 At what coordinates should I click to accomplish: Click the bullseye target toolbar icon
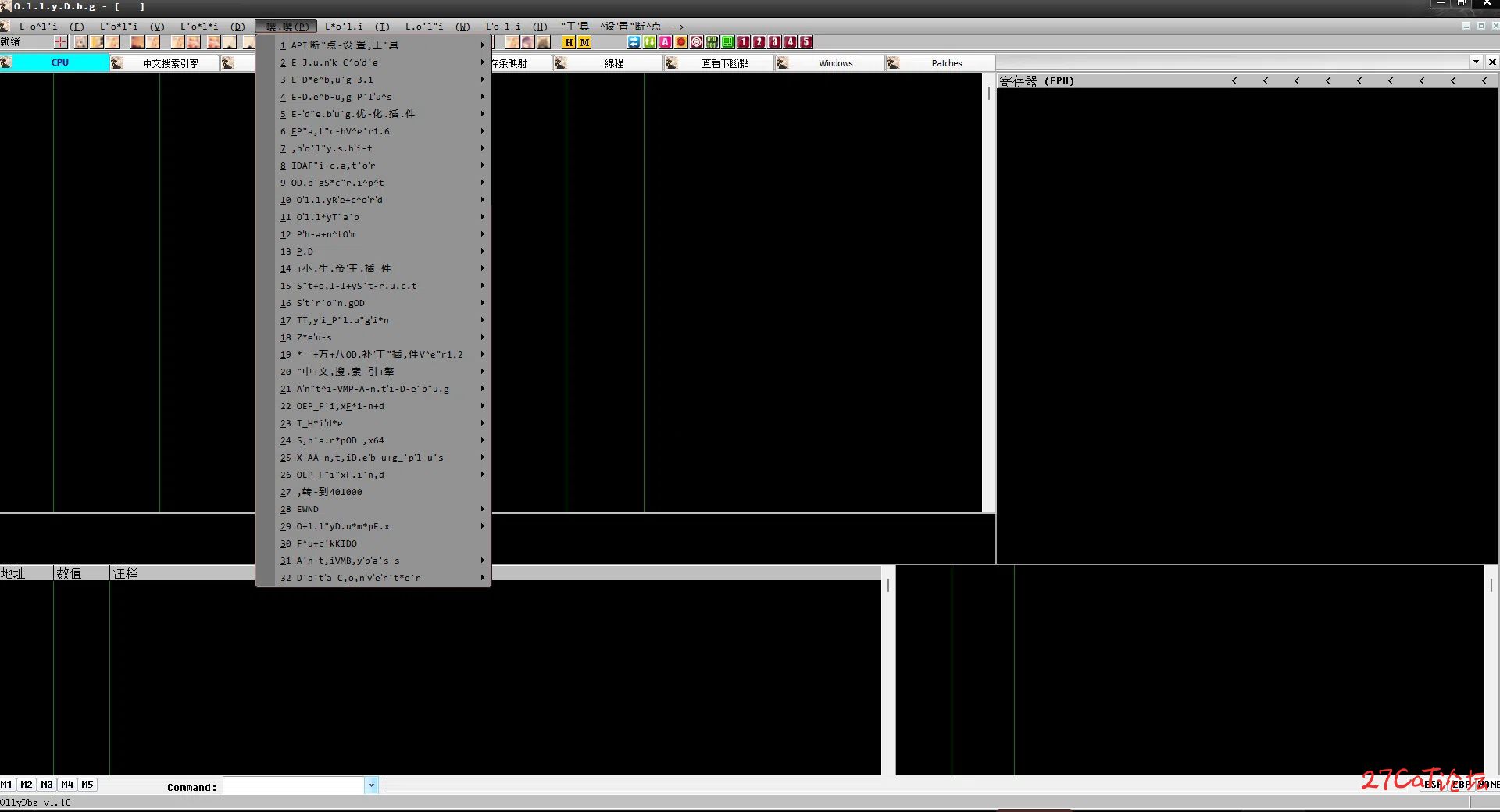[697, 42]
